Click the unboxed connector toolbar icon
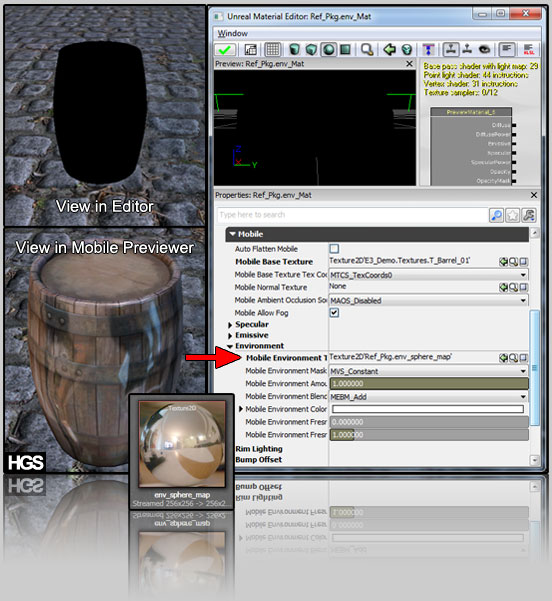This screenshot has width=552, height=601. (467, 49)
